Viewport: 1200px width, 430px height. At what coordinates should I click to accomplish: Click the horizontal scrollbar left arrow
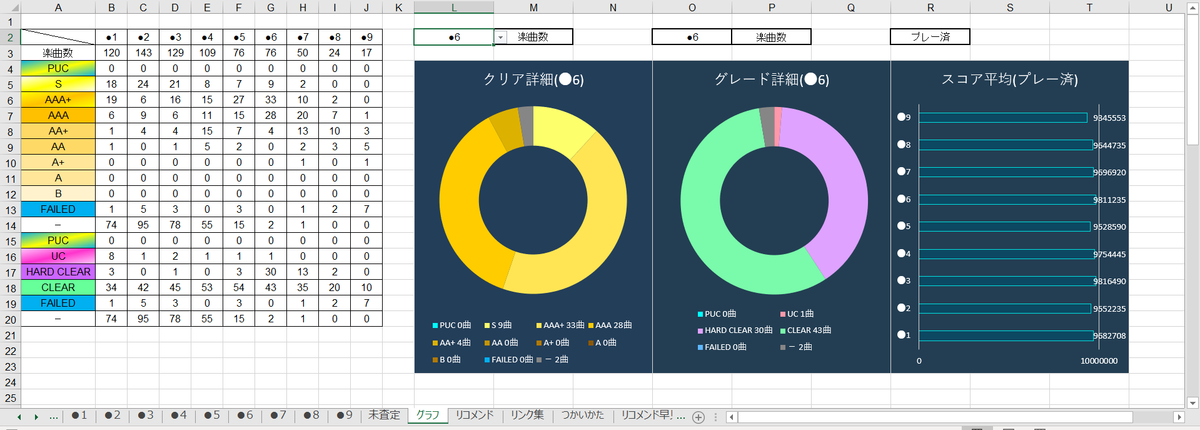pos(734,416)
